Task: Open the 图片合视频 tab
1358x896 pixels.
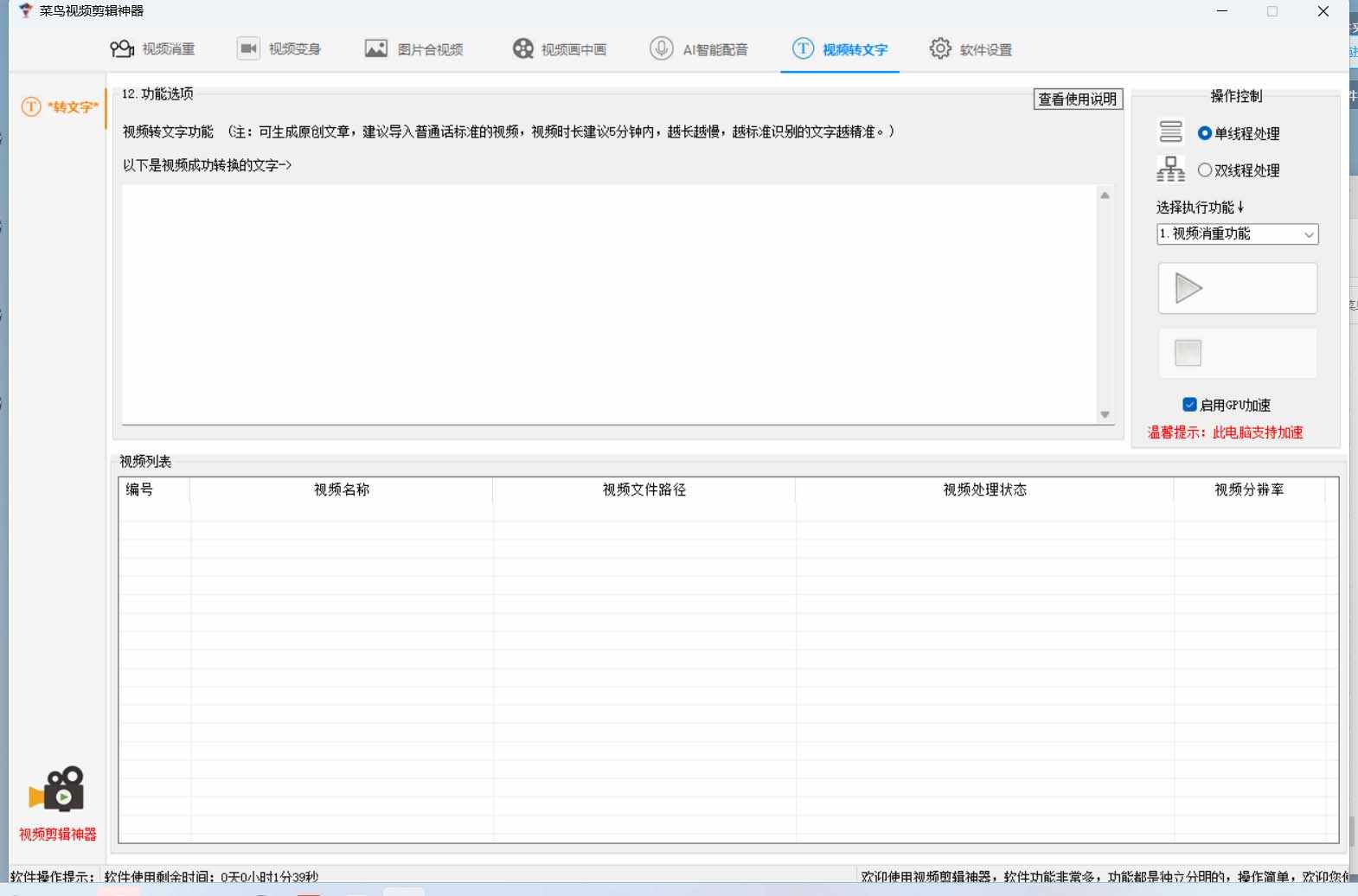Action: [x=413, y=49]
